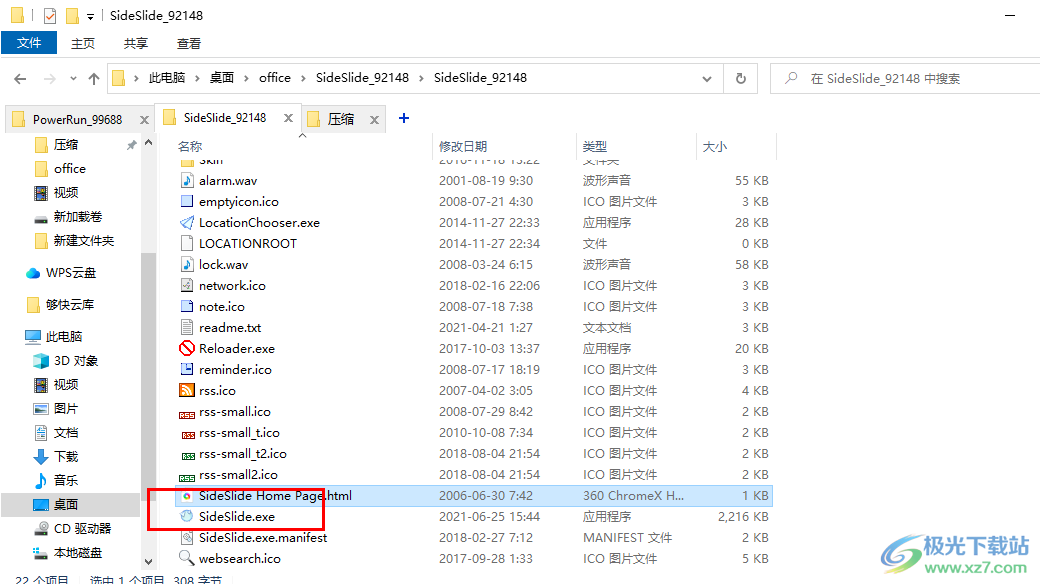Select the SideSlide.exe.manifest file icon
The height and width of the screenshot is (584, 1040).
click(x=187, y=538)
